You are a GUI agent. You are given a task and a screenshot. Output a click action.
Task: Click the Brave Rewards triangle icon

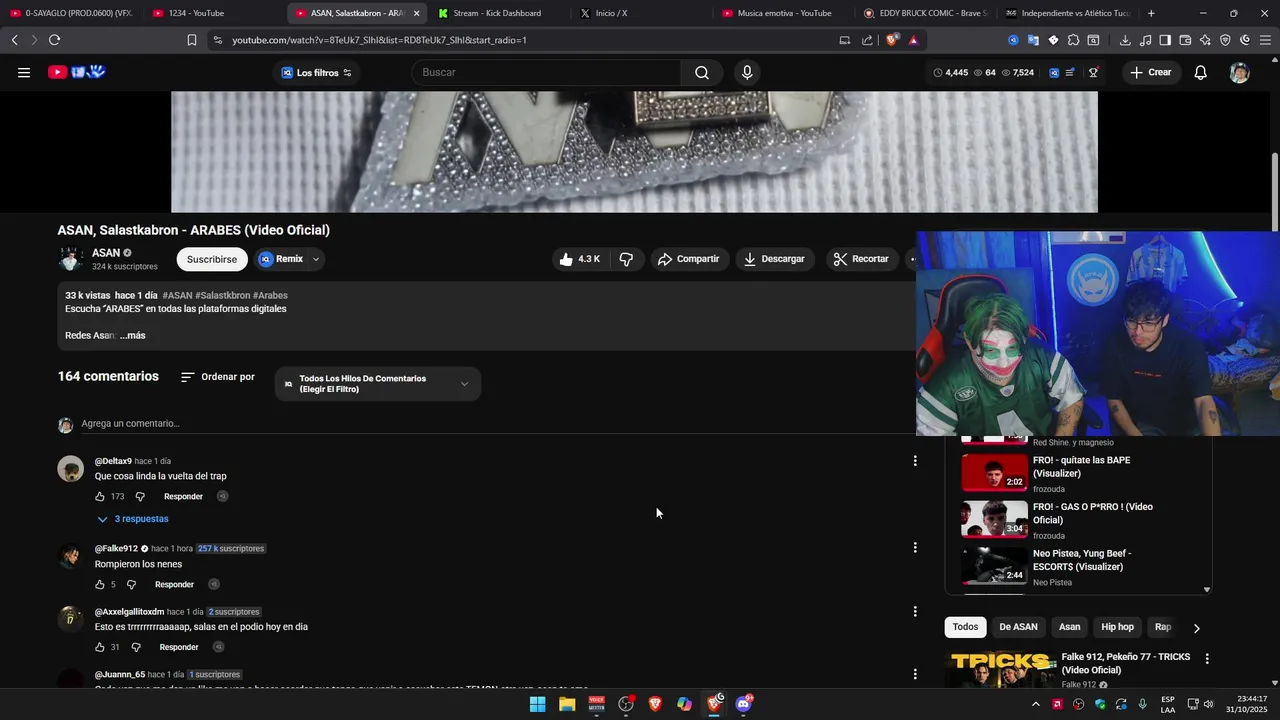[x=913, y=40]
